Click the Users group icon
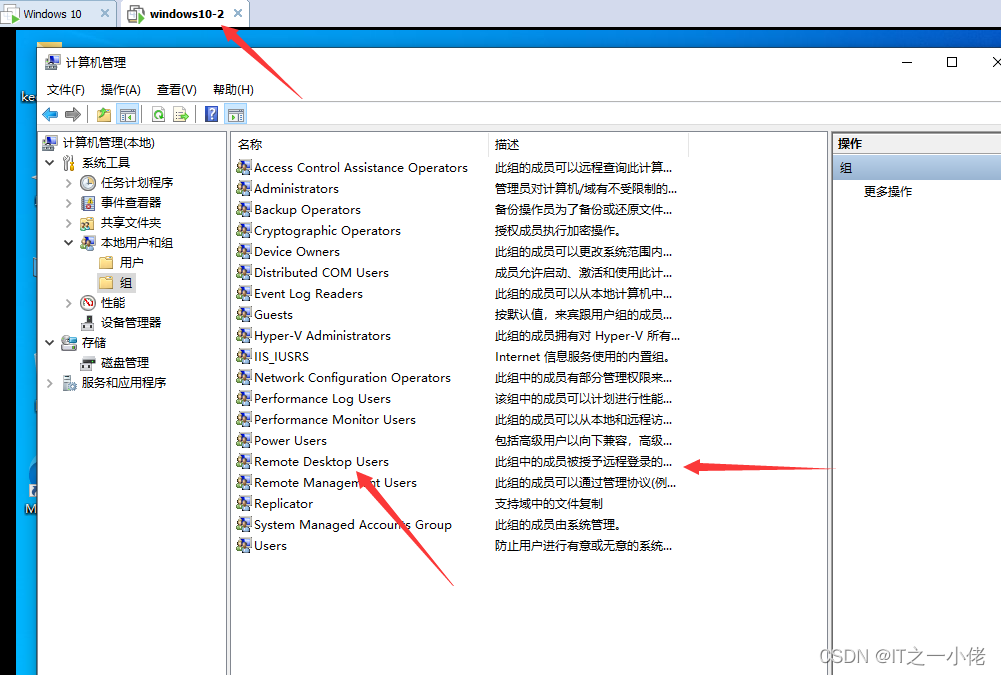 point(243,545)
